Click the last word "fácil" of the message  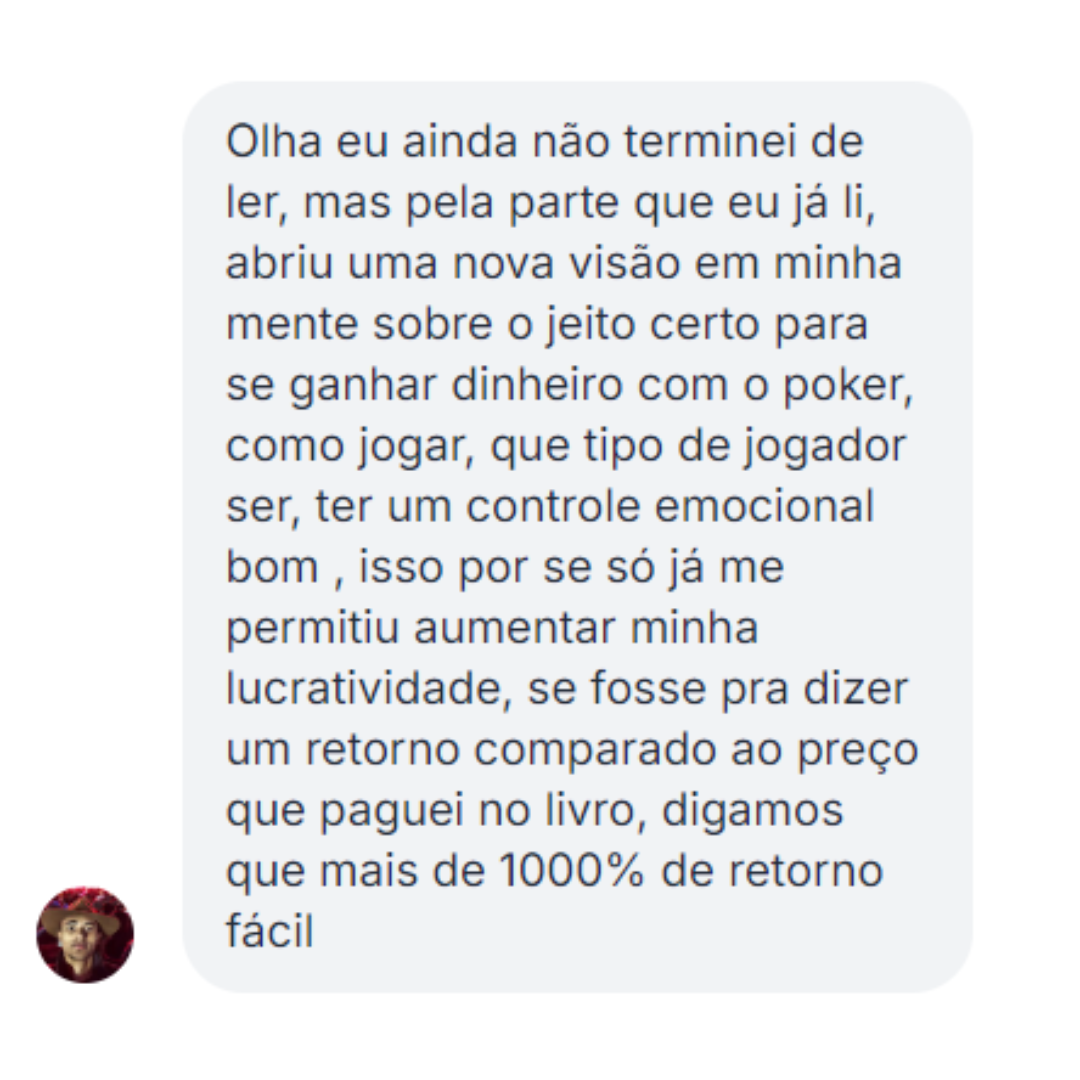[x=269, y=932]
